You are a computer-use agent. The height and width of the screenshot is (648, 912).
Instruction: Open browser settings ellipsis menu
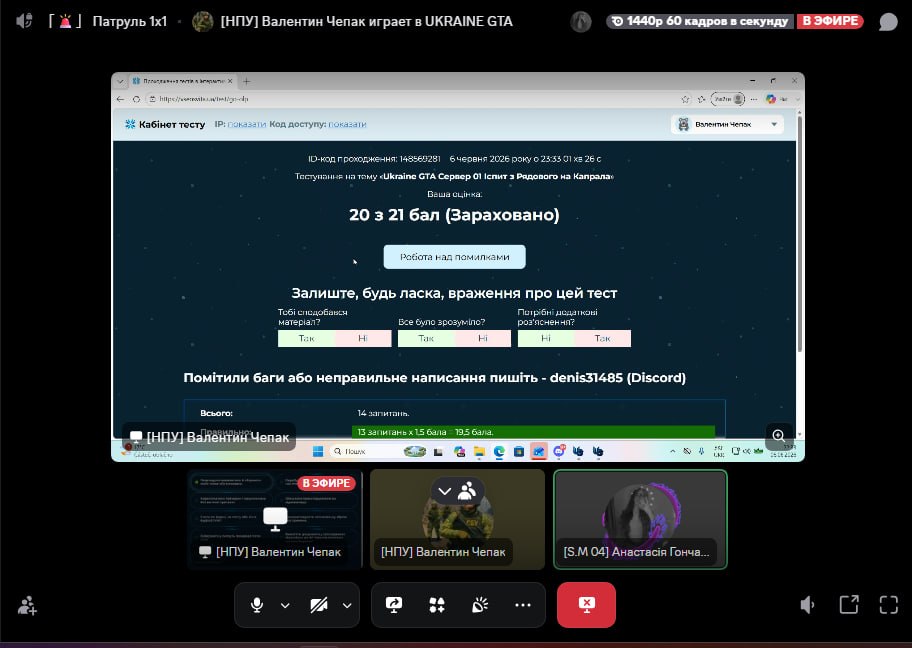click(x=754, y=99)
